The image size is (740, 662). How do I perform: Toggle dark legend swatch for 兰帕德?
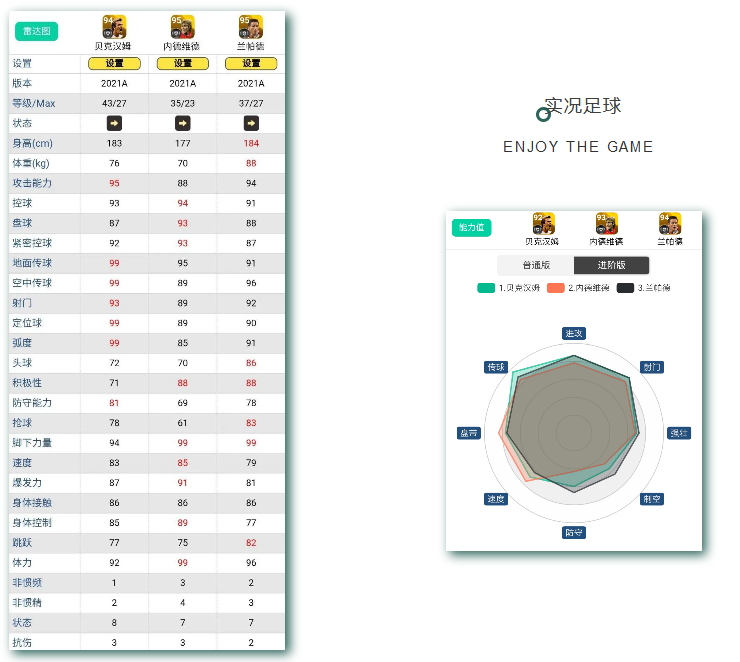click(x=625, y=288)
